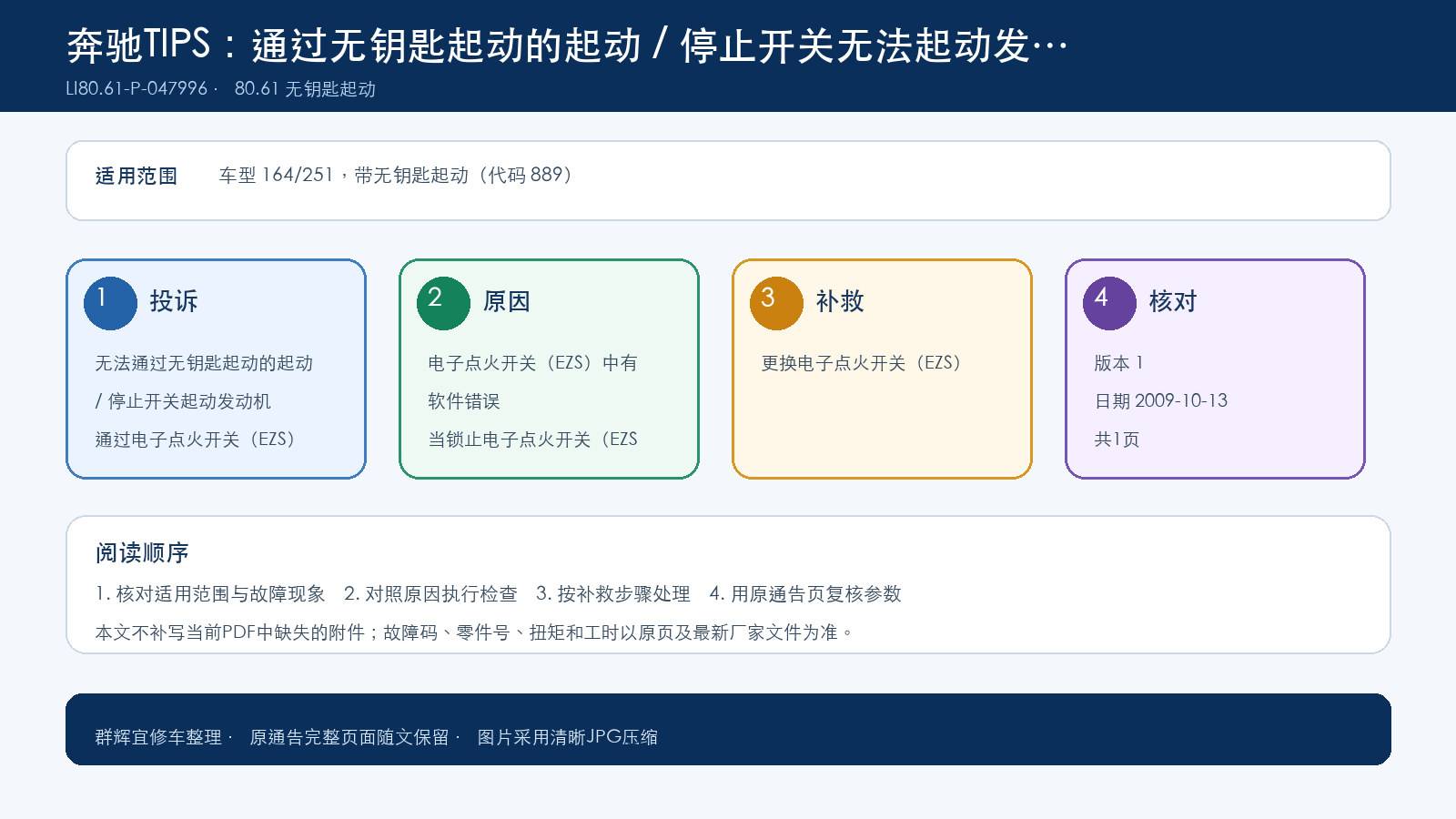Click the line 无法通过无钥匙起动的起动

(x=204, y=363)
